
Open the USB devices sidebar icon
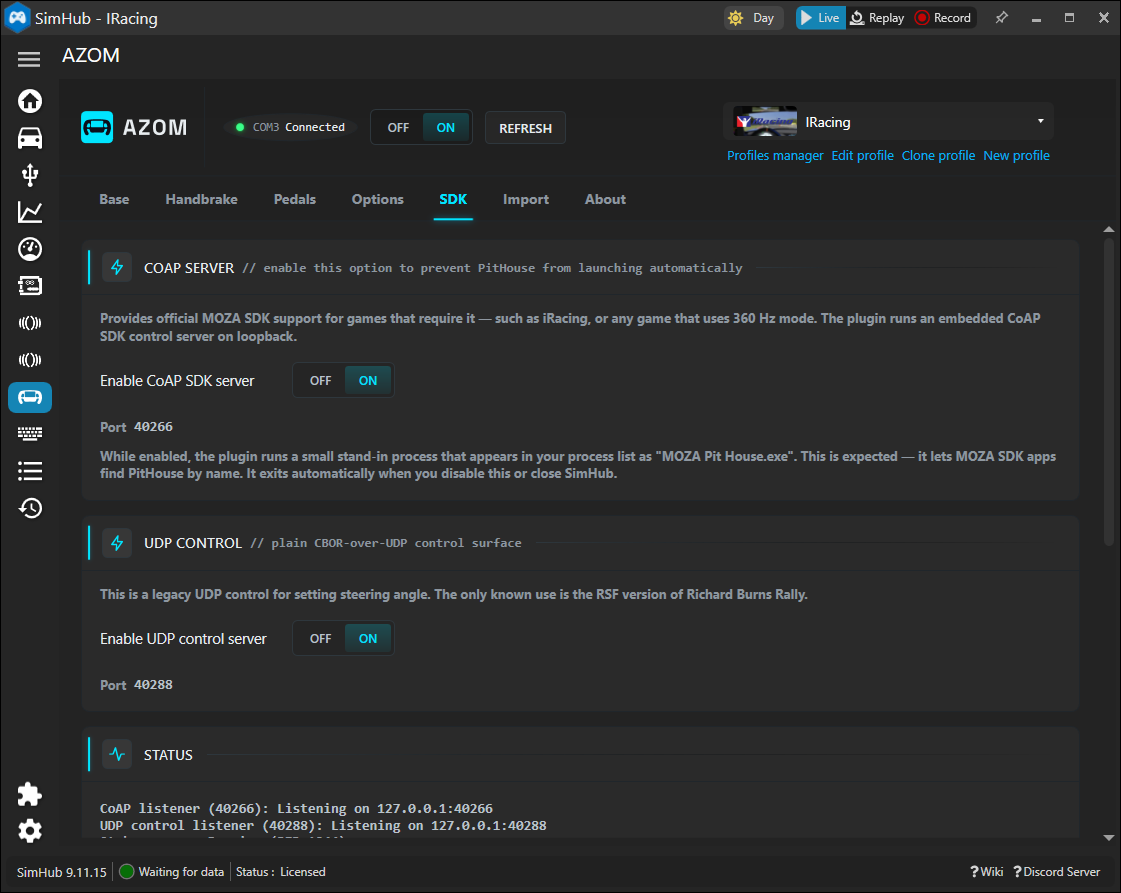coord(30,175)
